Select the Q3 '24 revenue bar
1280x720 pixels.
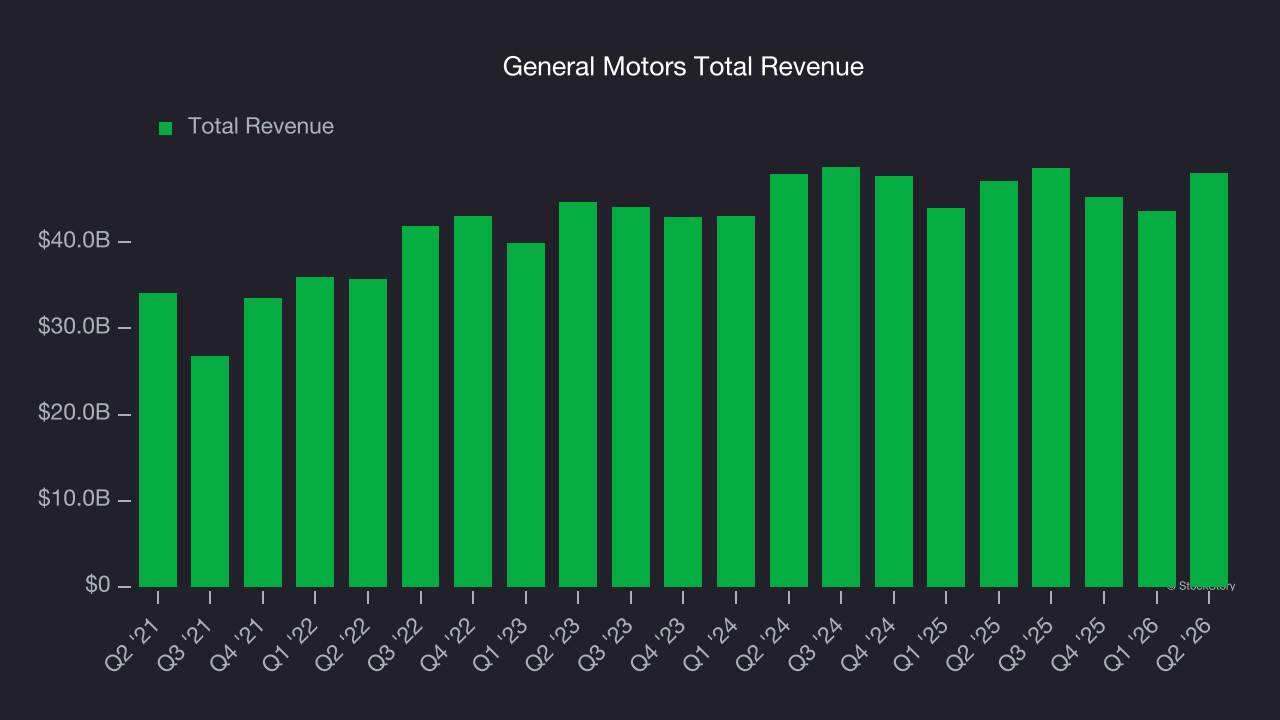[x=841, y=377]
